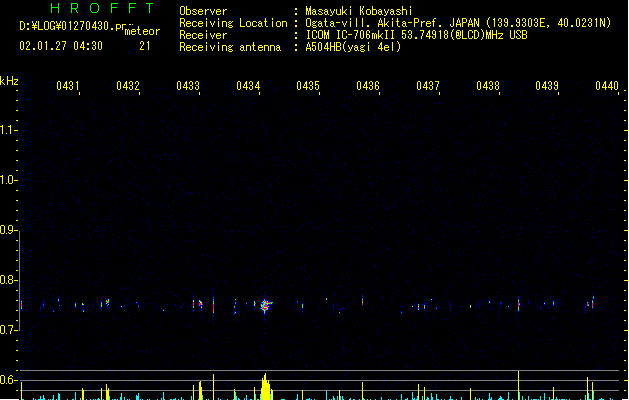This screenshot has height=400, width=629.
Task: Click the Observer field label
Action: 203,11
